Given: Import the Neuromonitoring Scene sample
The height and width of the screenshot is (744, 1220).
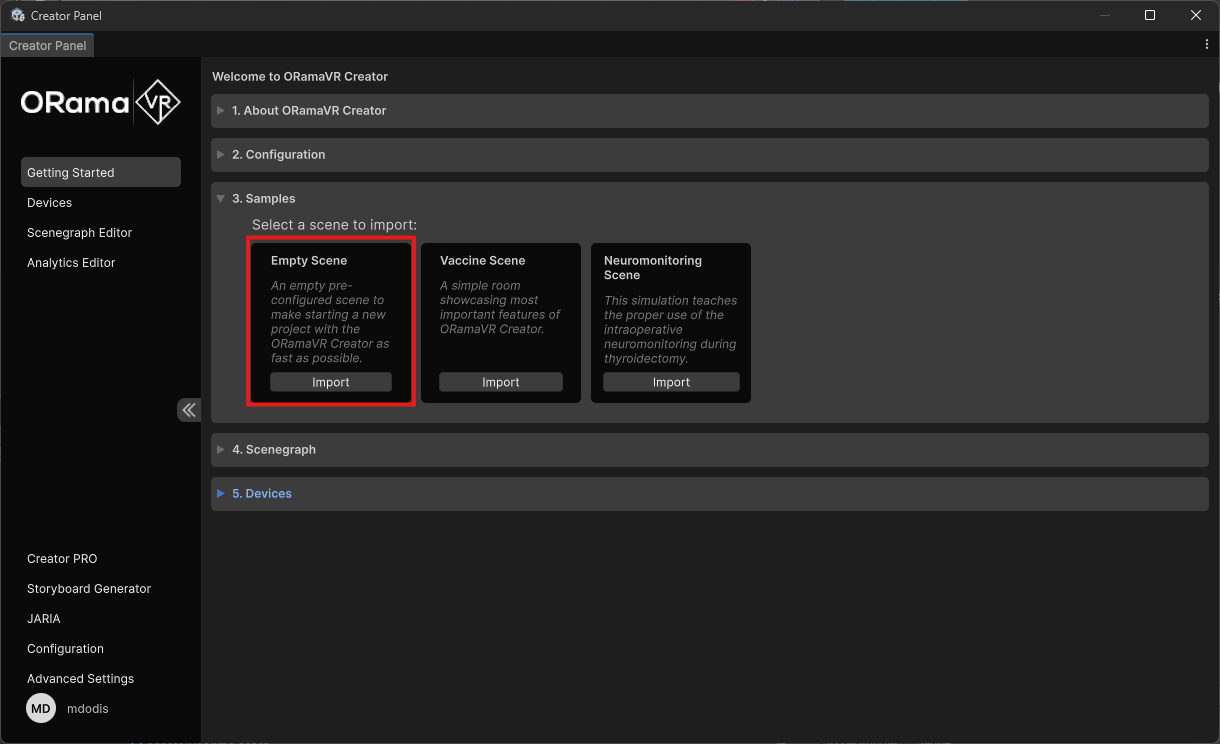Looking at the screenshot, I should [x=671, y=382].
